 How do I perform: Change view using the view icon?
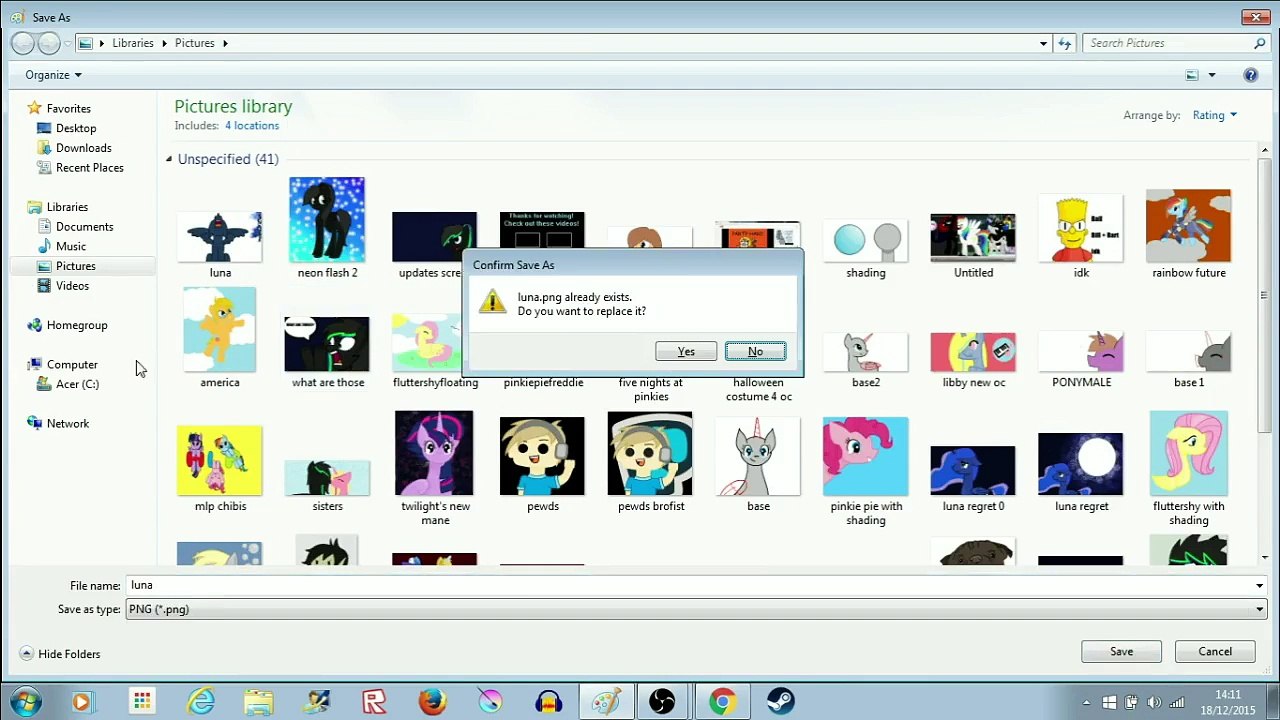(1192, 75)
